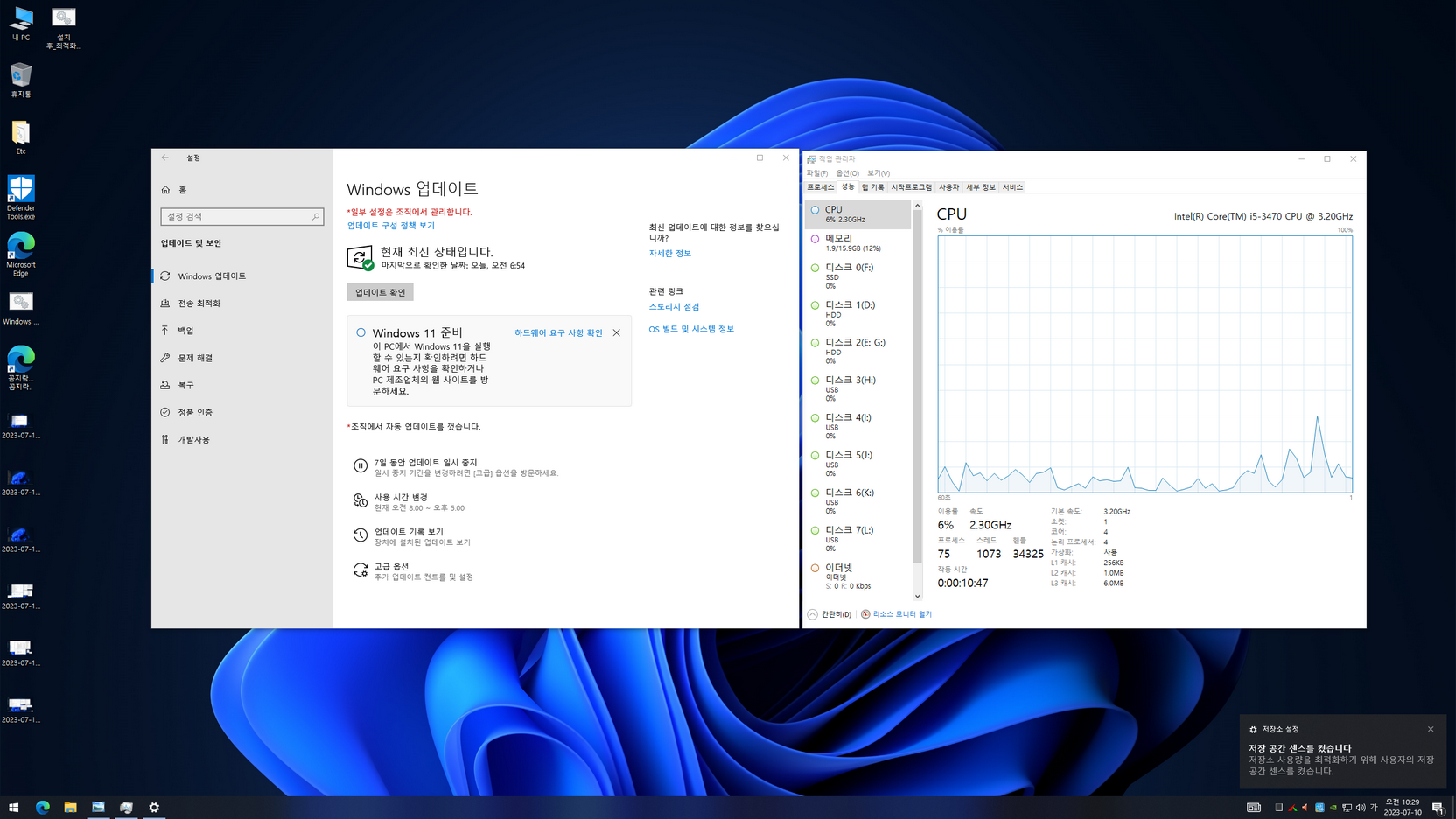Click the home icon in Settings sidebar
The image size is (1456, 819).
[165, 190]
